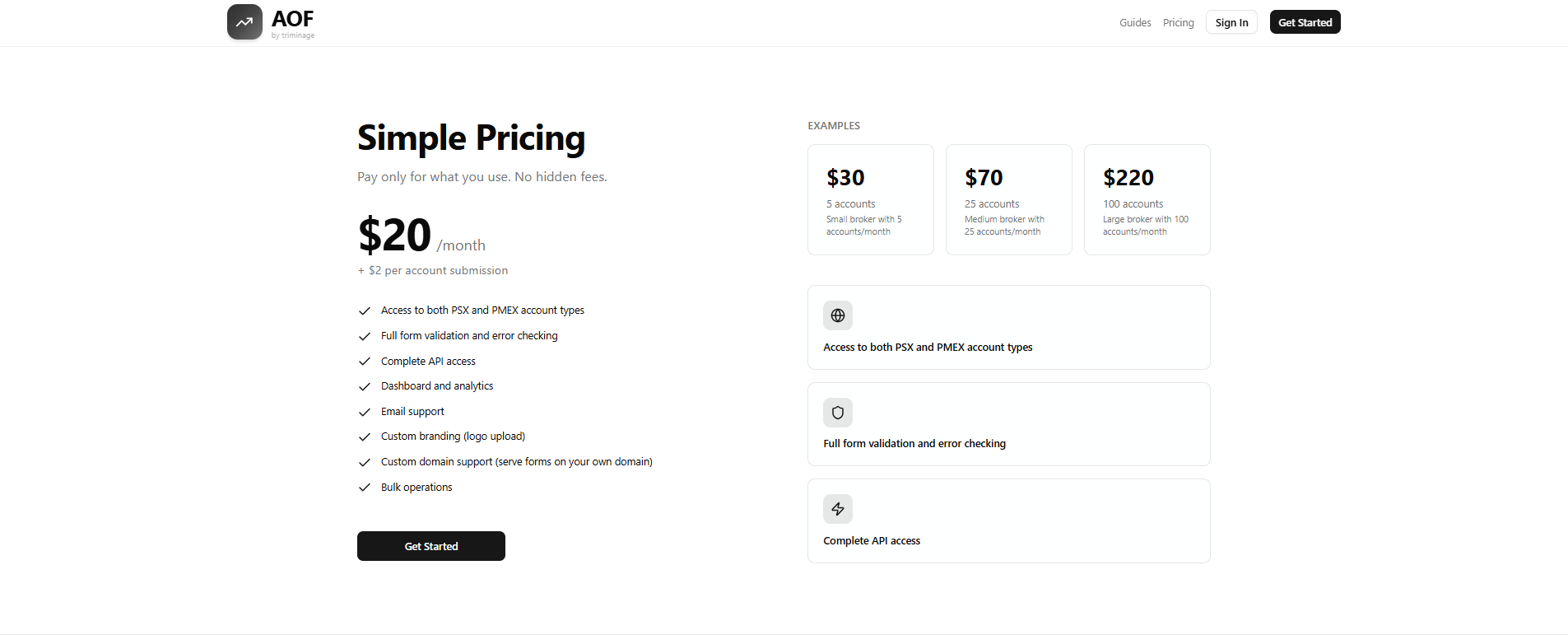The width and height of the screenshot is (1568, 635).
Task: Click the checkmark beside Bulk operations
Action: tap(365, 488)
